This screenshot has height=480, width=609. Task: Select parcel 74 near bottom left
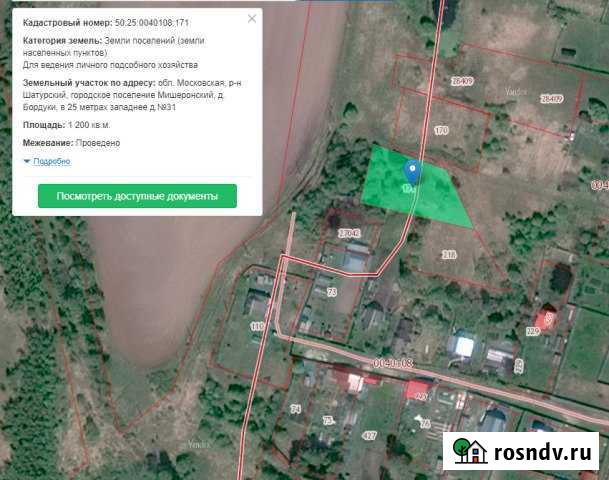(295, 410)
